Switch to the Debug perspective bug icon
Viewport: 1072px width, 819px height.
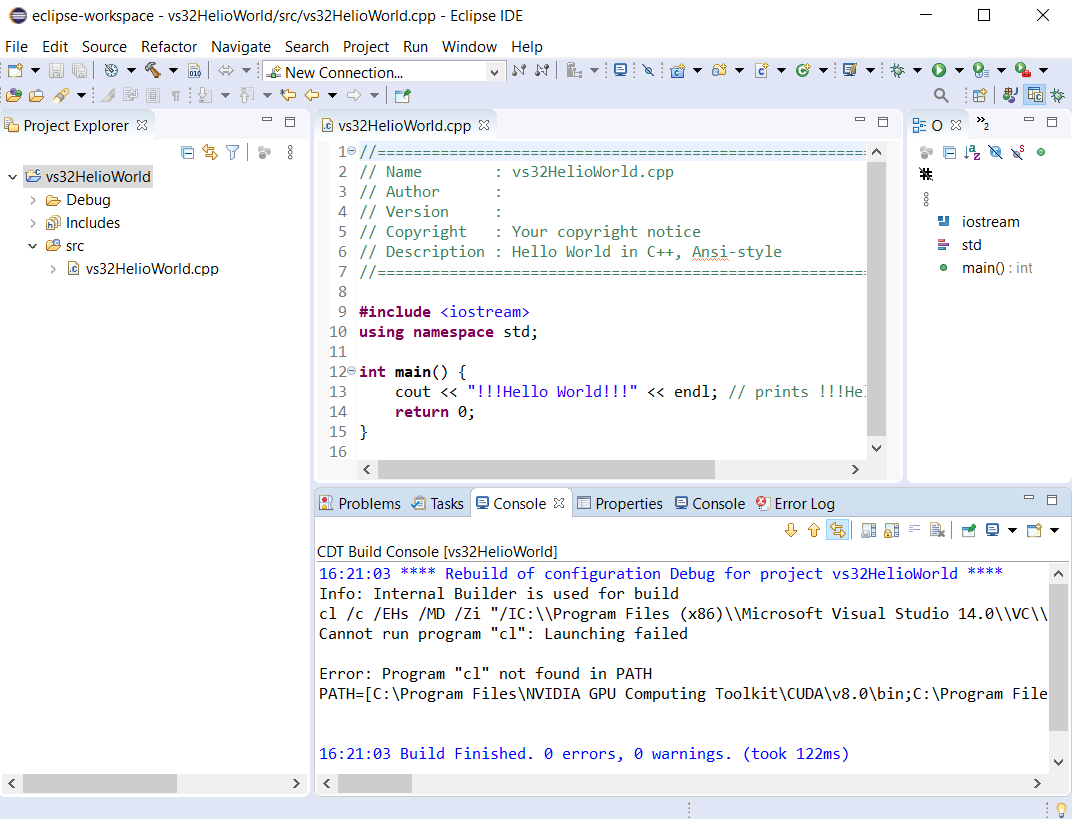1057,95
